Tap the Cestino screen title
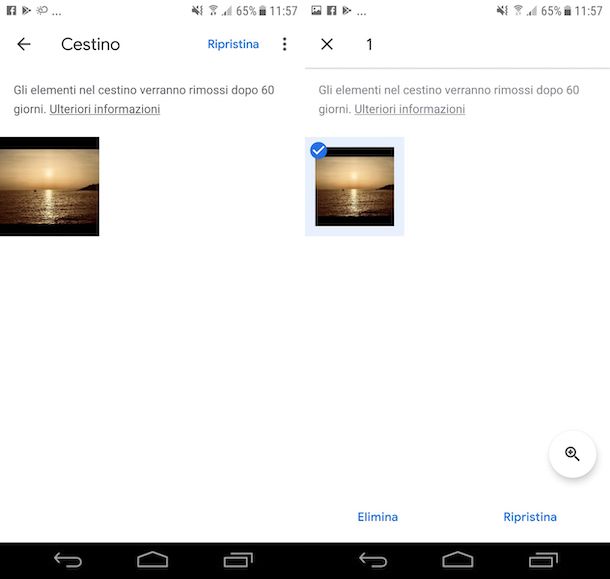This screenshot has height=579, width=610. [90, 44]
